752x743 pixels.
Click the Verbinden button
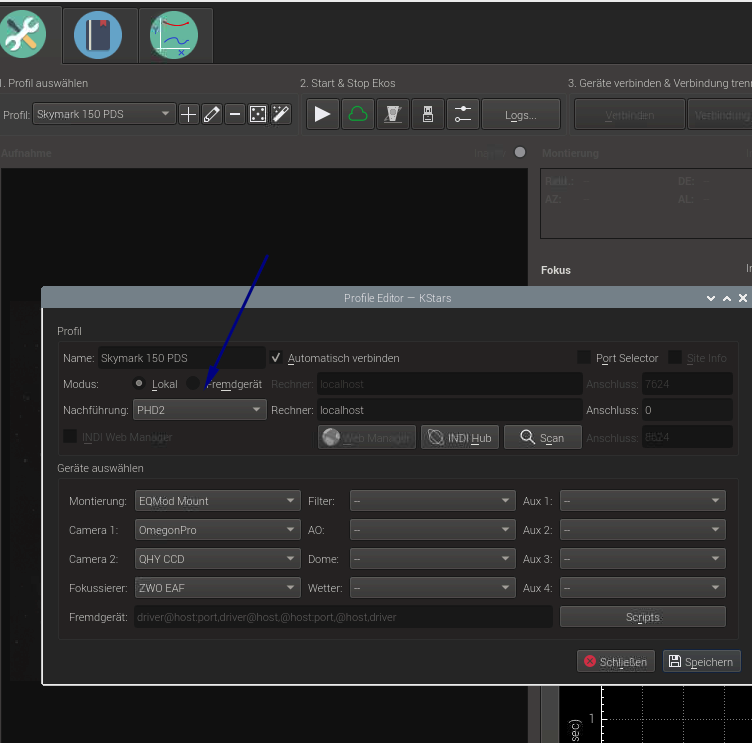[x=629, y=115]
